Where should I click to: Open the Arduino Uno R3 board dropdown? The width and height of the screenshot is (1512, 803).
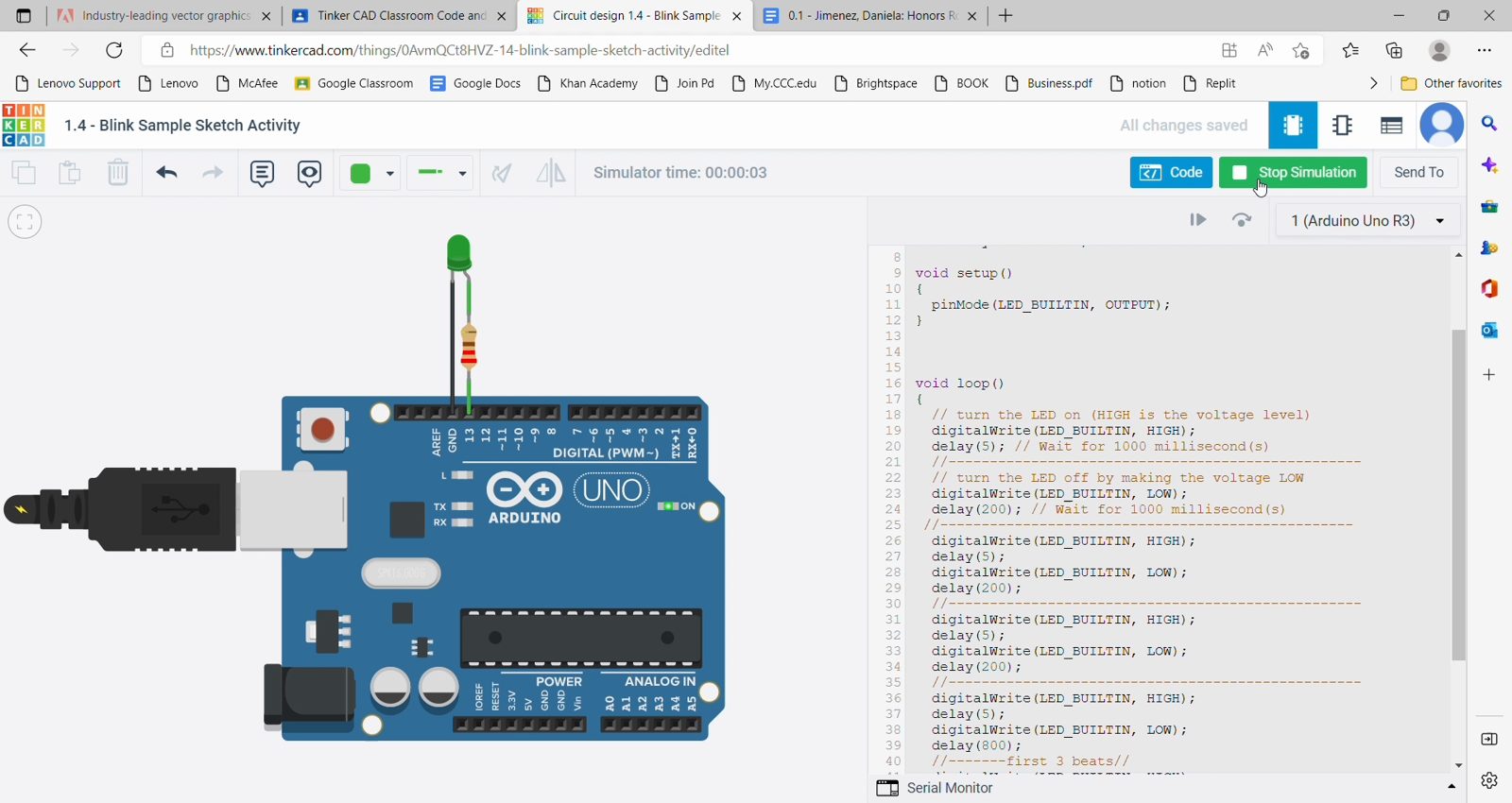coord(1367,221)
